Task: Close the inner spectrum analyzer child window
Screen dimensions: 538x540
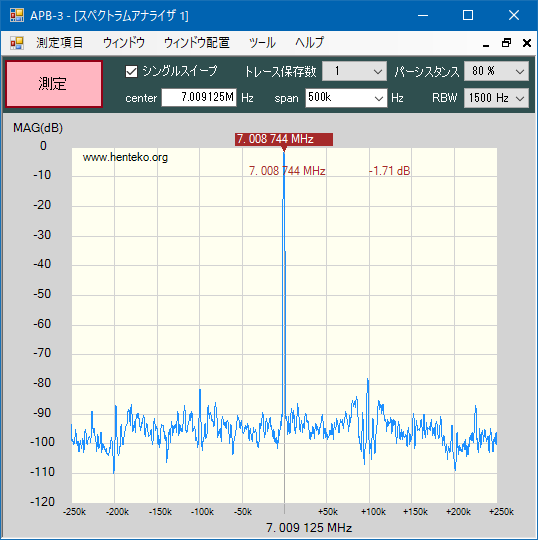Action: (527, 43)
